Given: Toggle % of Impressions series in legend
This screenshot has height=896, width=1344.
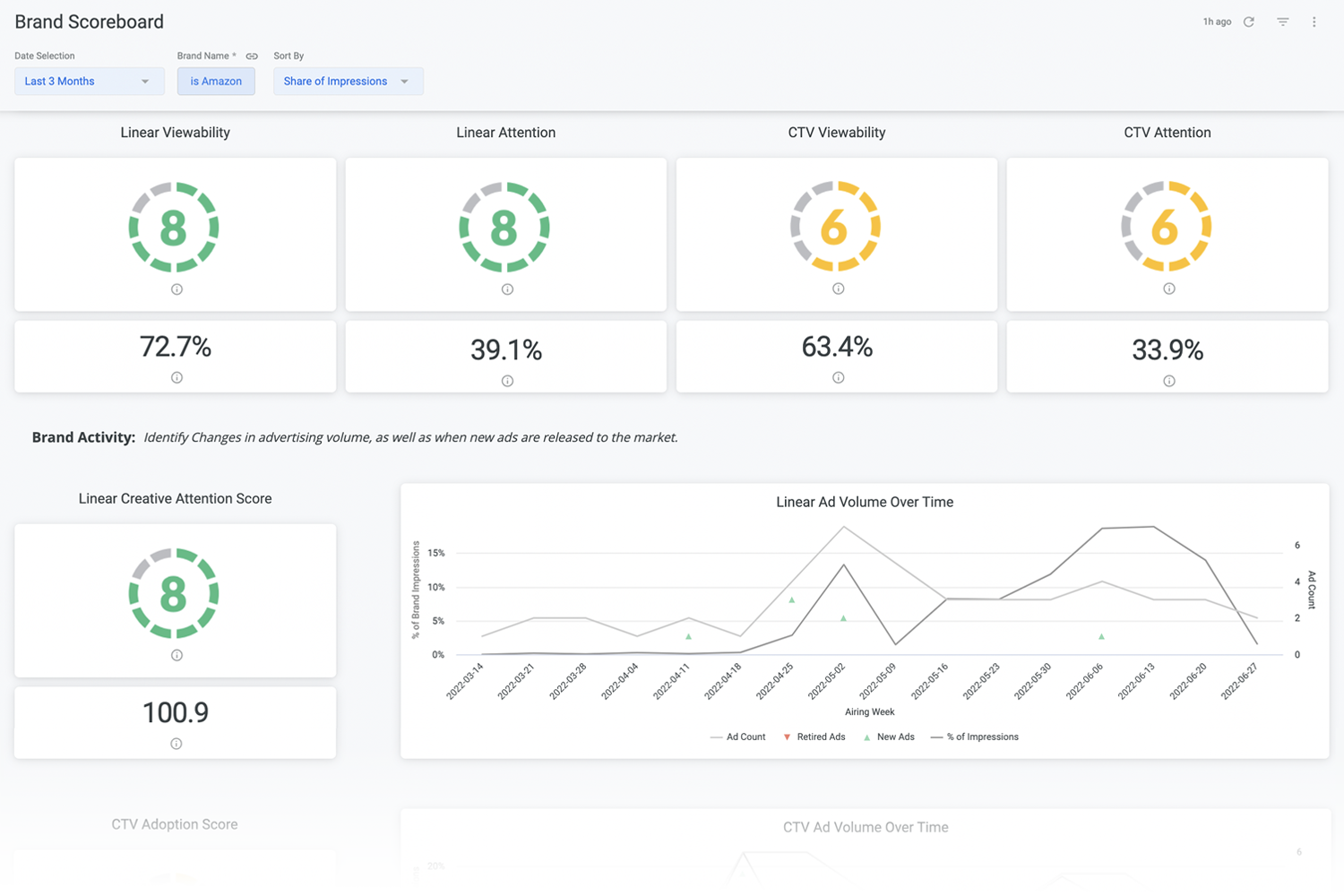Looking at the screenshot, I should [974, 737].
